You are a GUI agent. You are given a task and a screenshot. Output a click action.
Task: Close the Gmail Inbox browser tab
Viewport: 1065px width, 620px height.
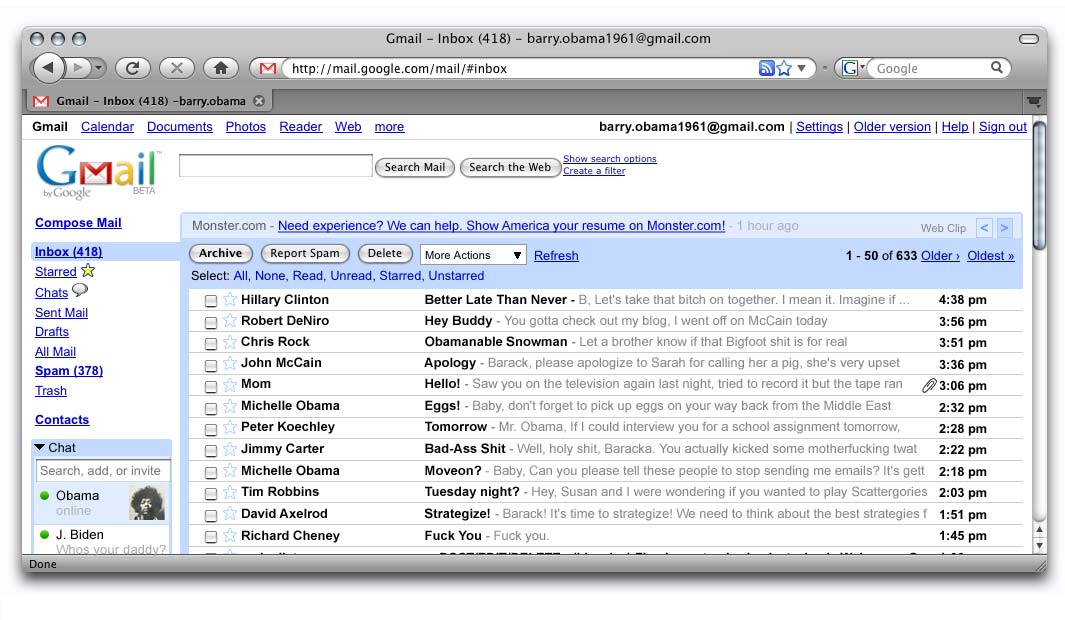pos(259,101)
